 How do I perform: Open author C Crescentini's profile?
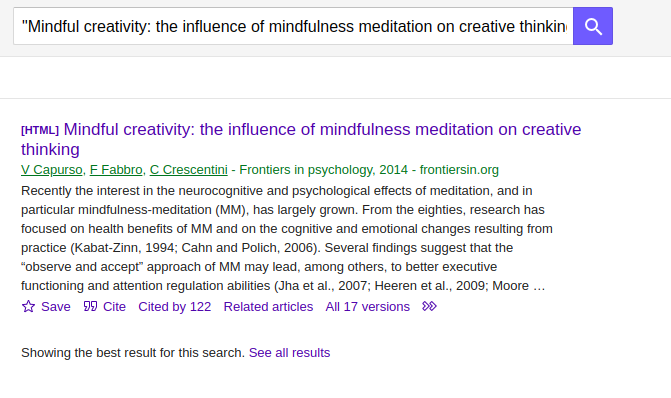point(189,170)
